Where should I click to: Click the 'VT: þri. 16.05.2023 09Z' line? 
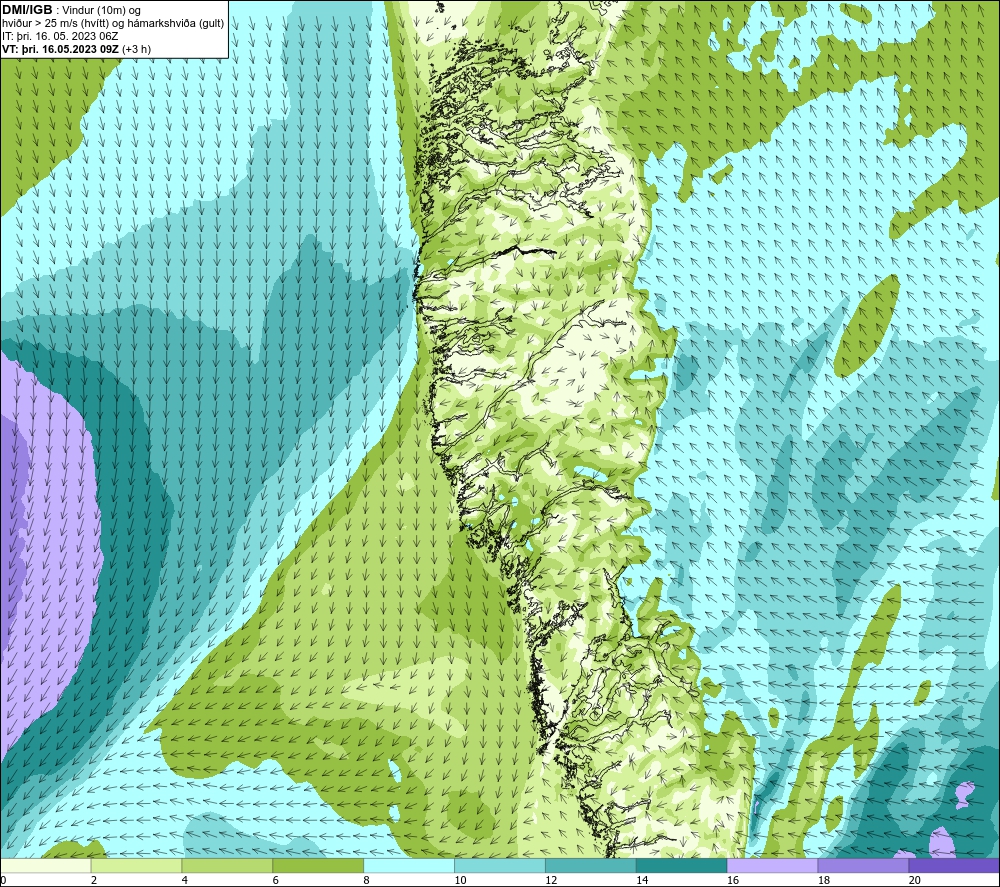61,49
